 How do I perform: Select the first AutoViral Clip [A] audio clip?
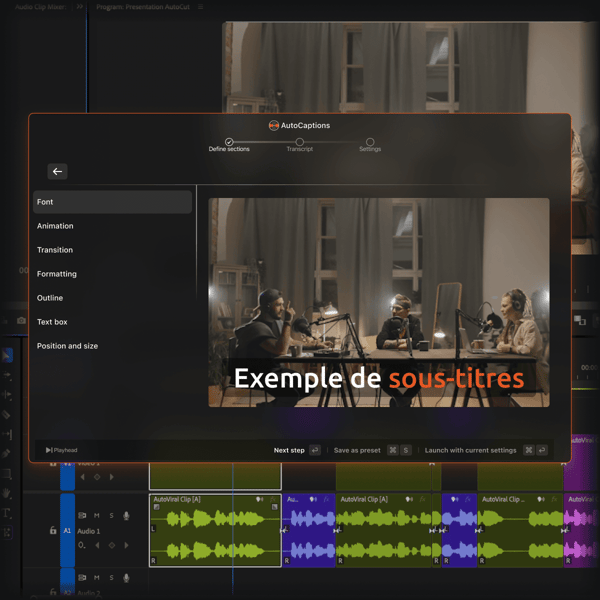pos(215,530)
